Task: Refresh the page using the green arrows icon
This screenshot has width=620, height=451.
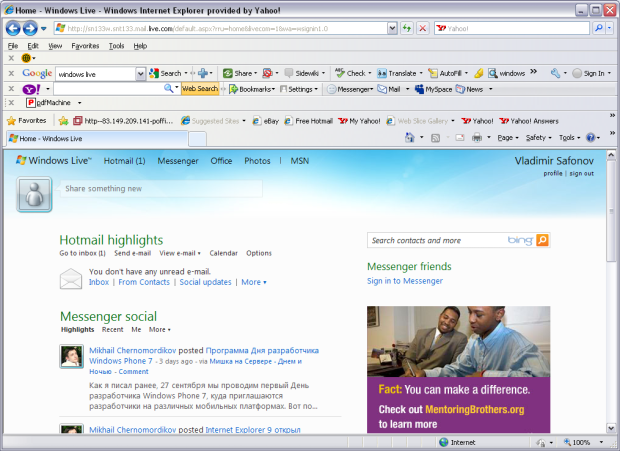Action: (x=406, y=28)
